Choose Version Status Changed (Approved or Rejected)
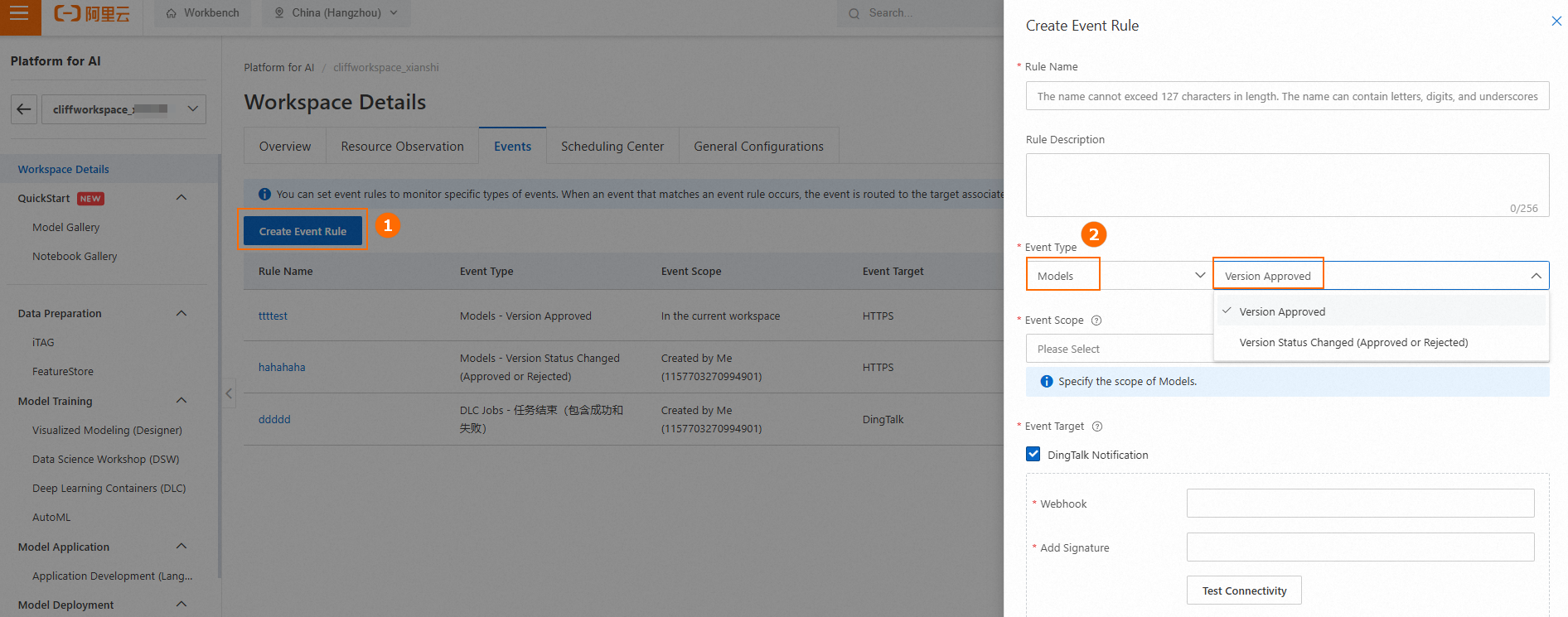The image size is (1568, 617). click(x=1353, y=343)
